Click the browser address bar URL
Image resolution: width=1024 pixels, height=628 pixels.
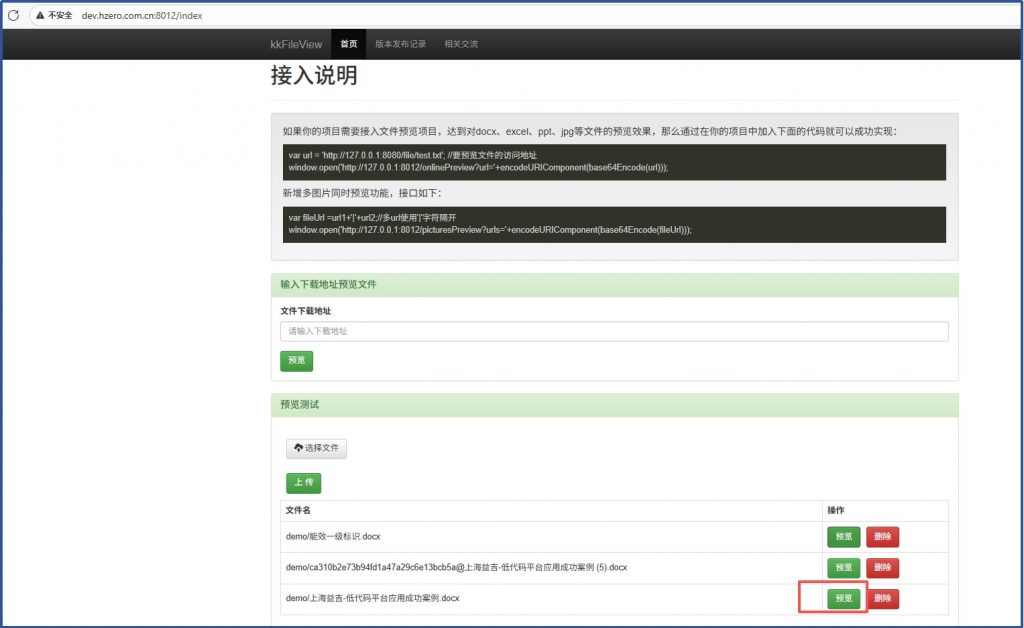pos(142,16)
